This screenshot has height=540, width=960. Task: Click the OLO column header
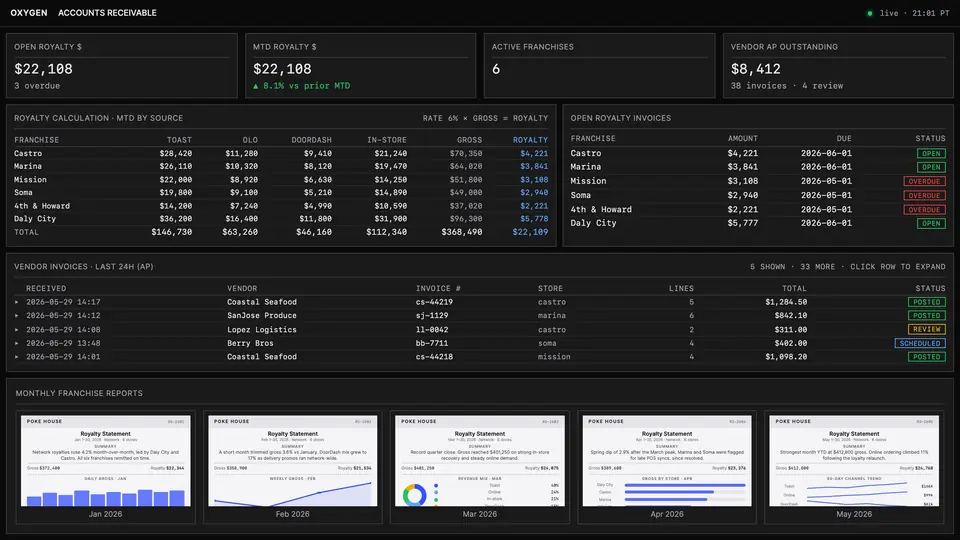tap(250, 140)
